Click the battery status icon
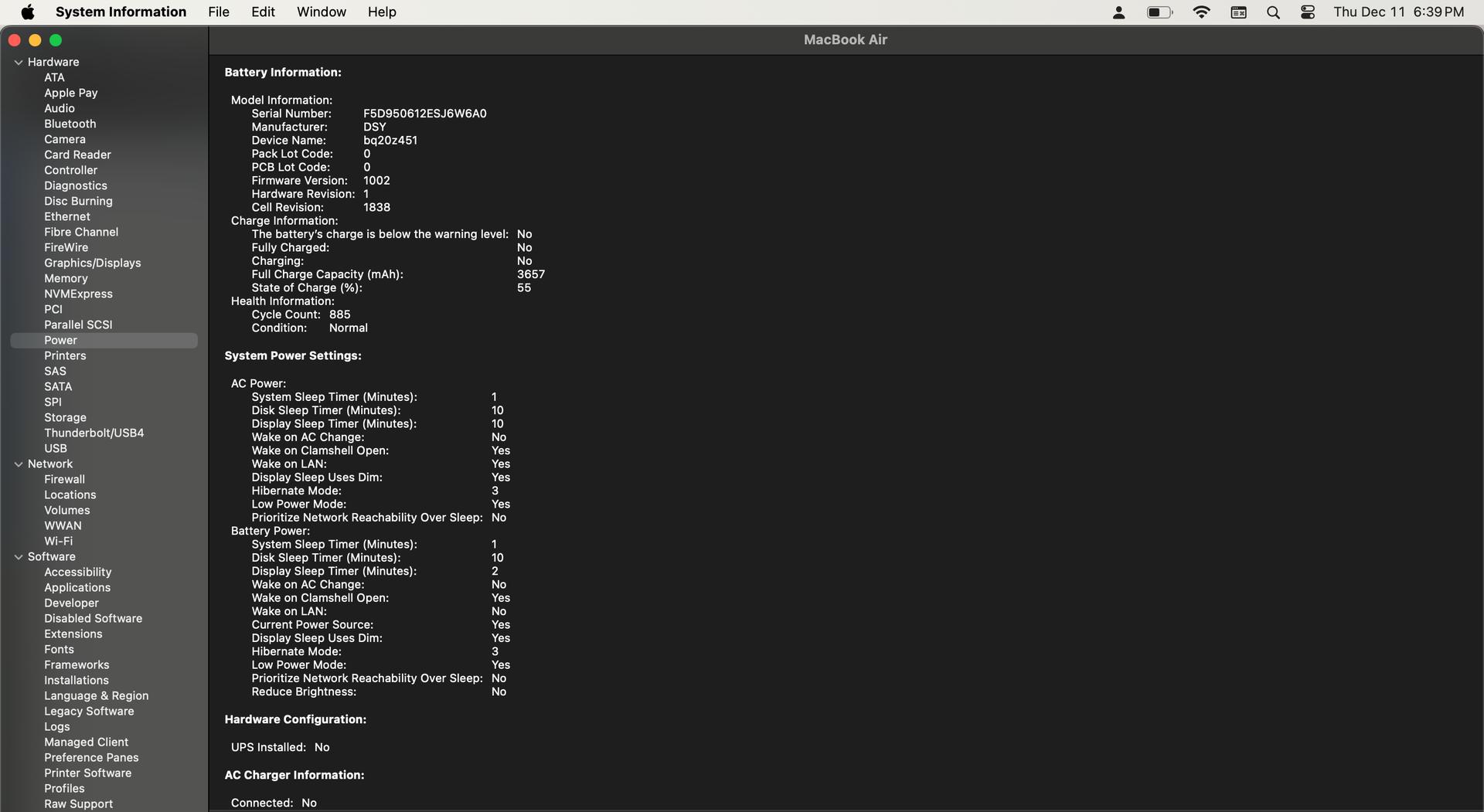The image size is (1484, 812). pos(1159,12)
